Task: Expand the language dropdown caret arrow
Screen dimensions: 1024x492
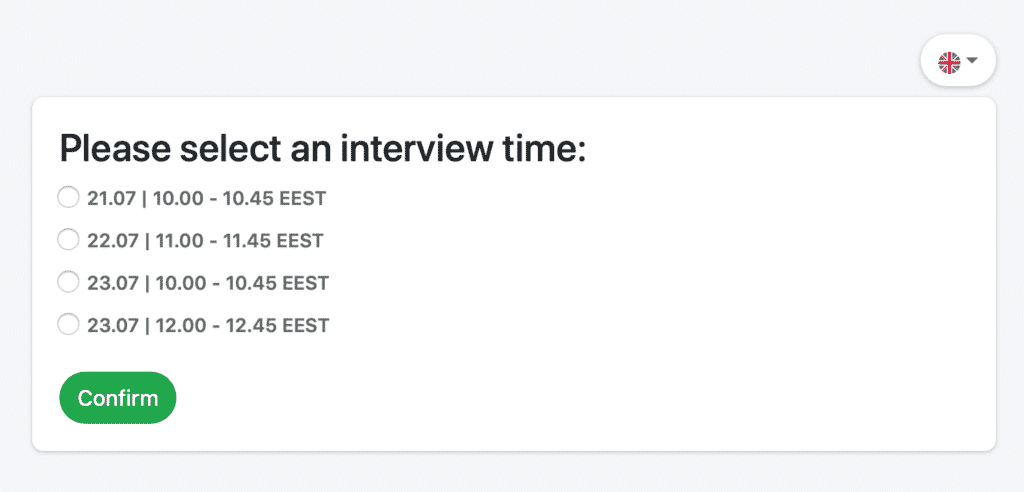Action: (x=972, y=60)
